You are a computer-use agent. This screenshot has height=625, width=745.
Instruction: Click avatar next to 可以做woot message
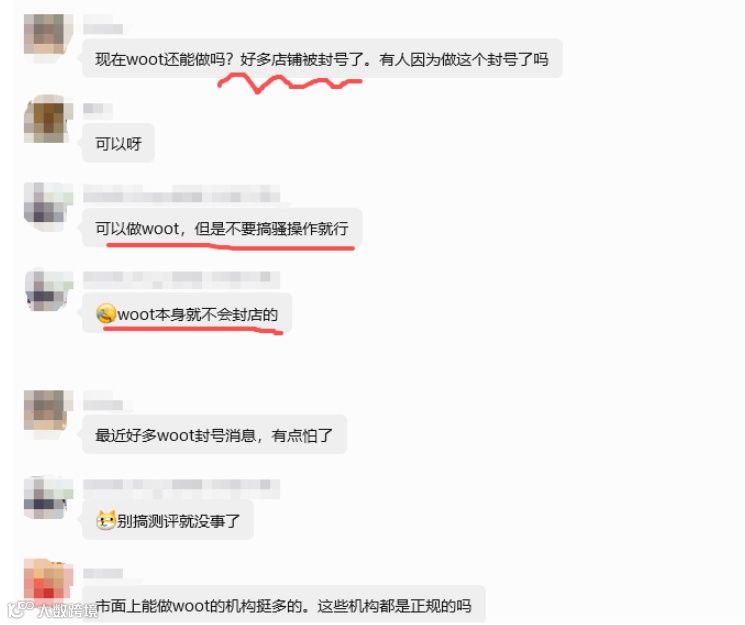click(48, 203)
